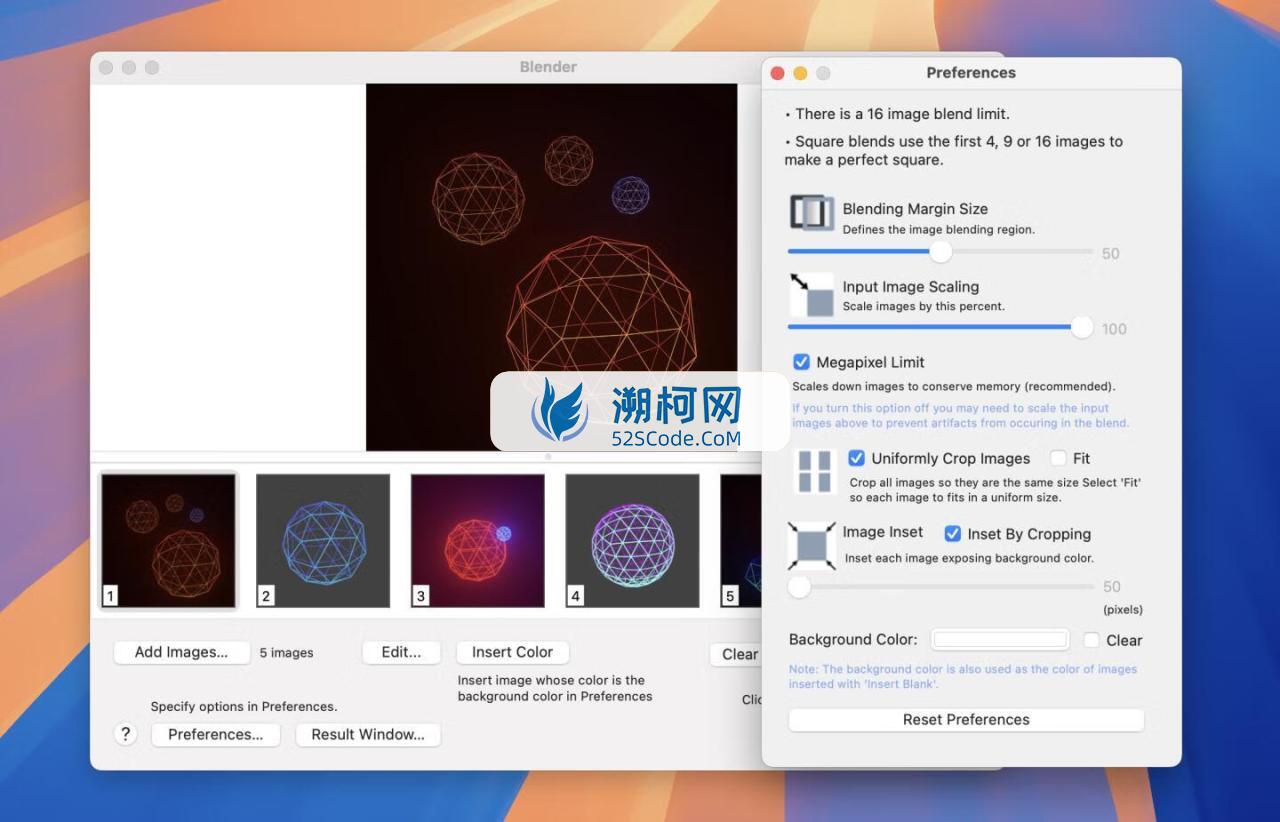This screenshot has height=822, width=1280.
Task: Select thumbnail 2 with the blue sphere
Action: coord(323,540)
